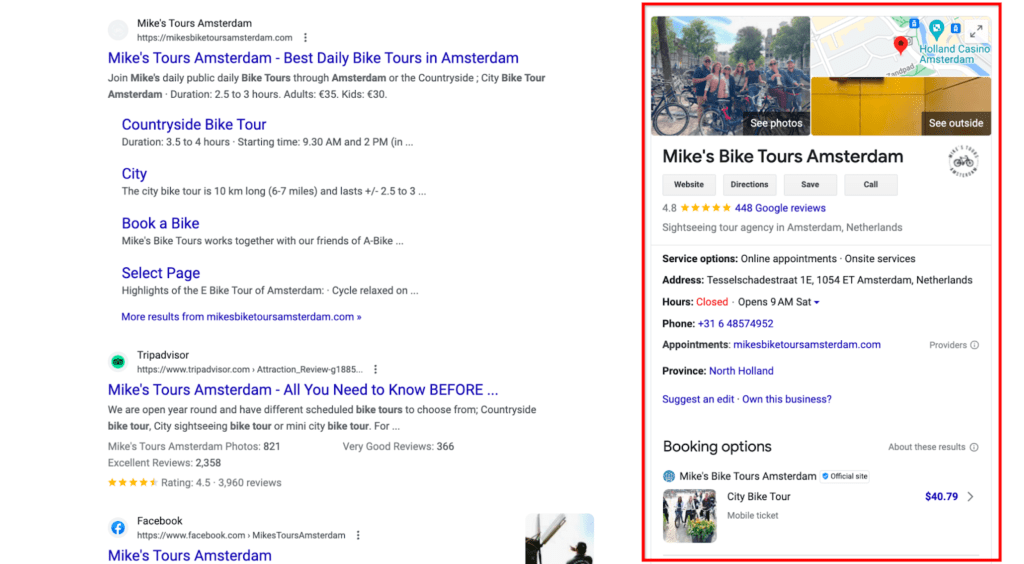Image resolution: width=1024 pixels, height=564 pixels.
Task: Click the Providers label
Action: [x=948, y=345]
